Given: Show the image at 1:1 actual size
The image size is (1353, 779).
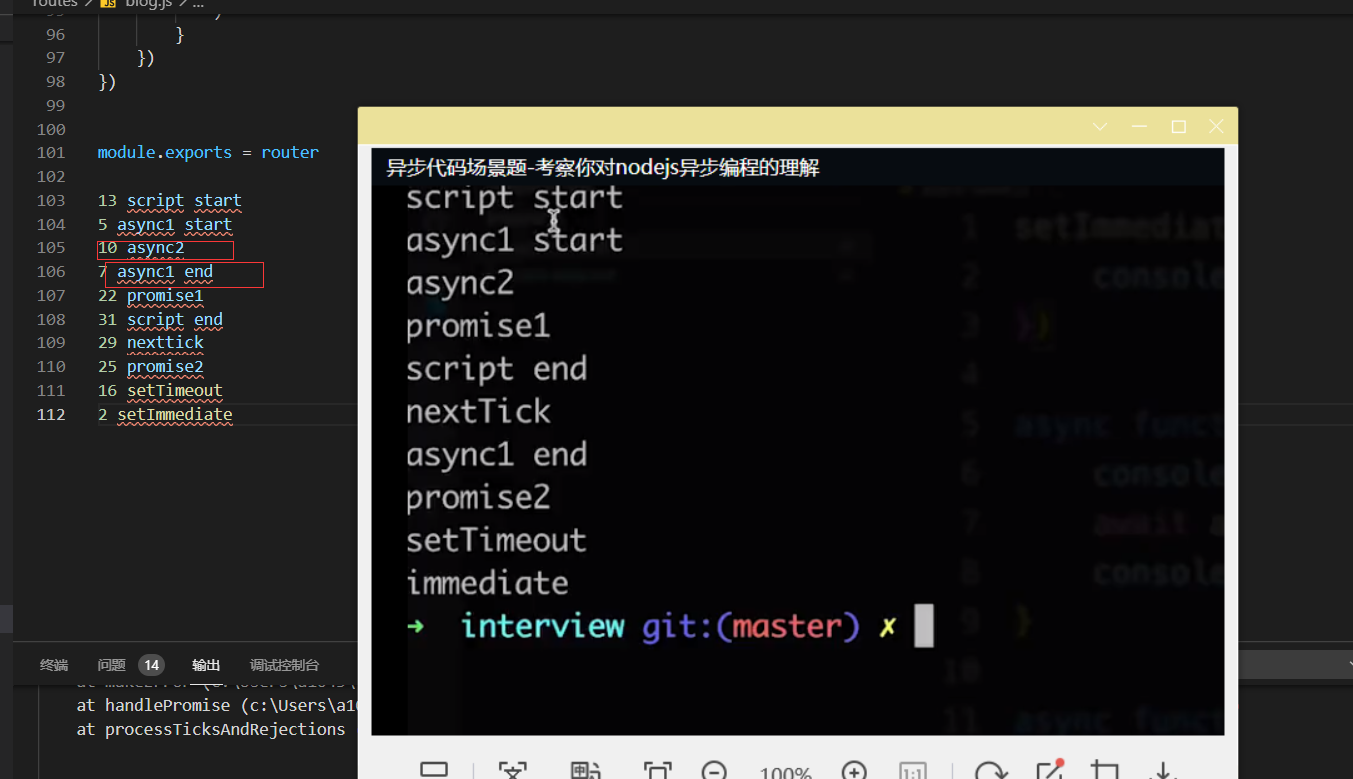Looking at the screenshot, I should click(912, 771).
